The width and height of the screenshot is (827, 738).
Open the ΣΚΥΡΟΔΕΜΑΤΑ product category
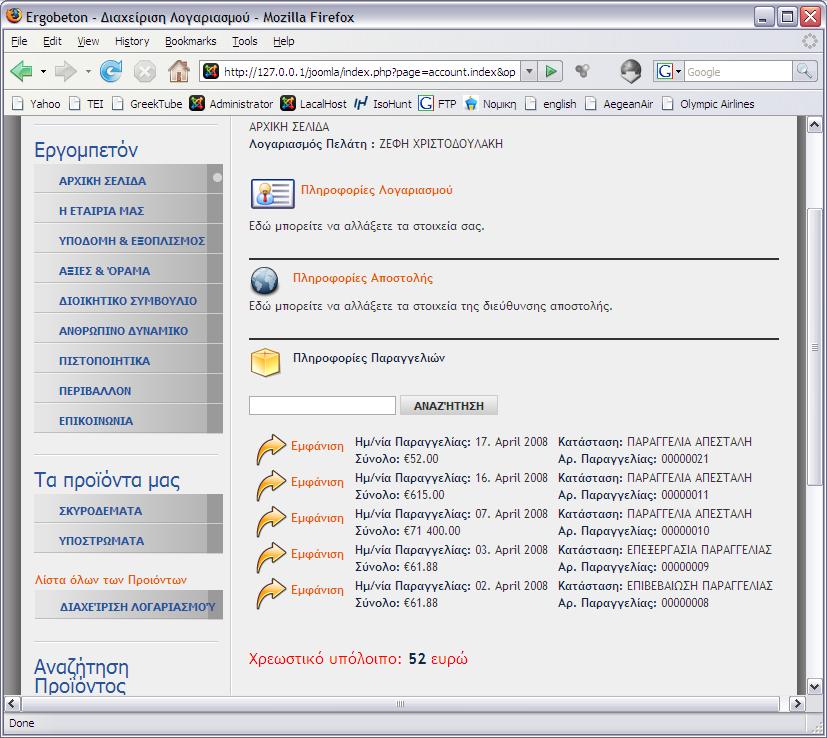point(128,511)
